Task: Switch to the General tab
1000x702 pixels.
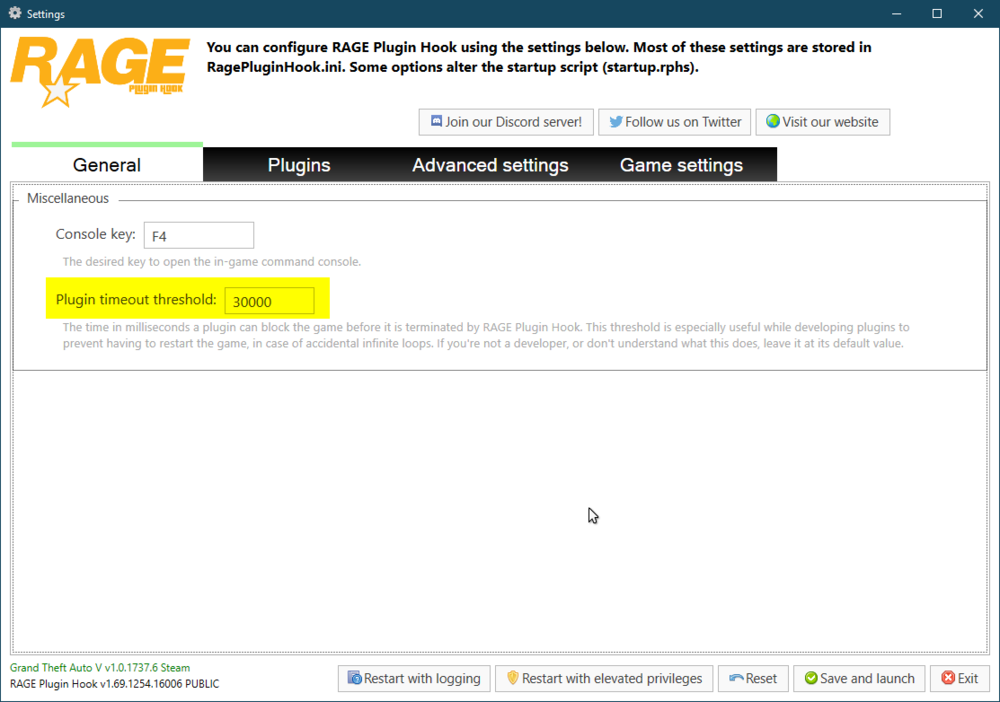Action: 107,165
